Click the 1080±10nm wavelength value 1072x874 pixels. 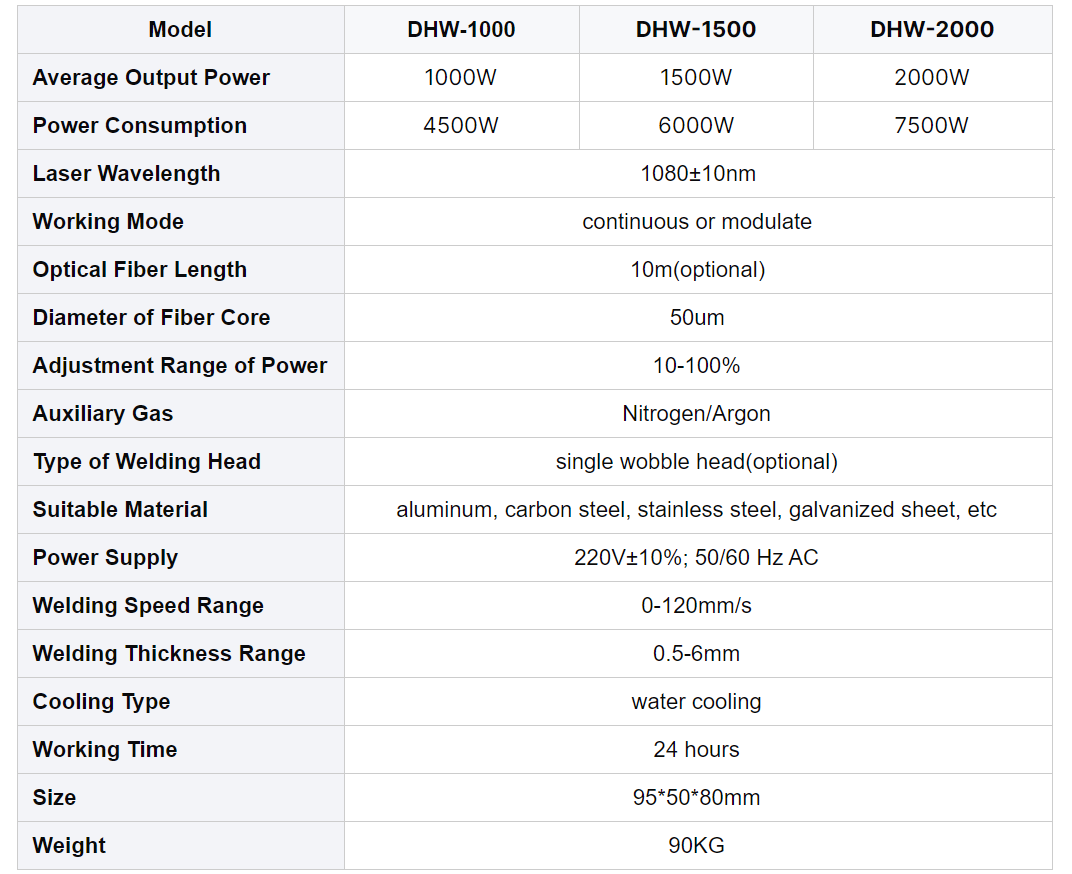pyautogui.click(x=697, y=173)
